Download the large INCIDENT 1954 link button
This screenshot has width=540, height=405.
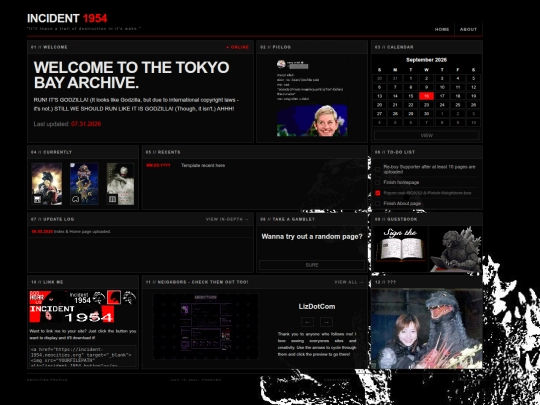coord(71,314)
